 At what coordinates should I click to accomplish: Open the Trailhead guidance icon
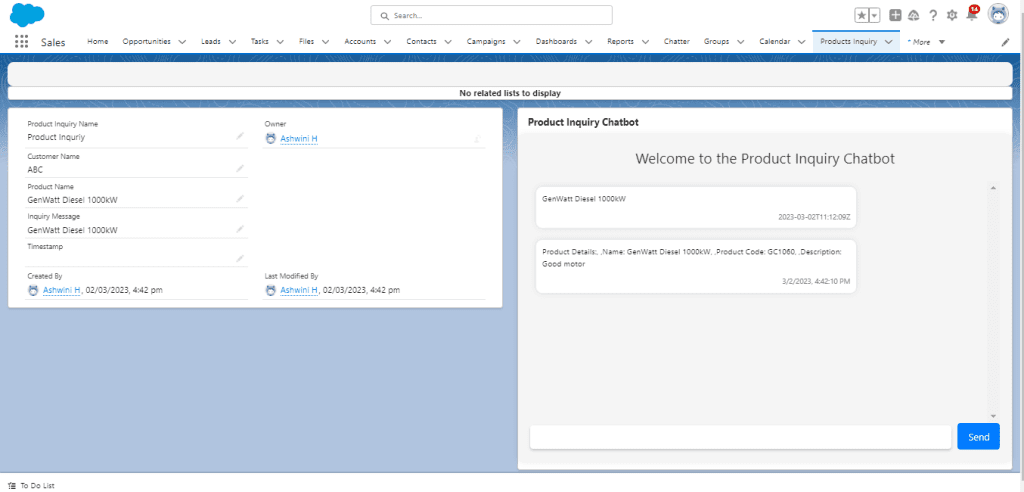(x=914, y=15)
